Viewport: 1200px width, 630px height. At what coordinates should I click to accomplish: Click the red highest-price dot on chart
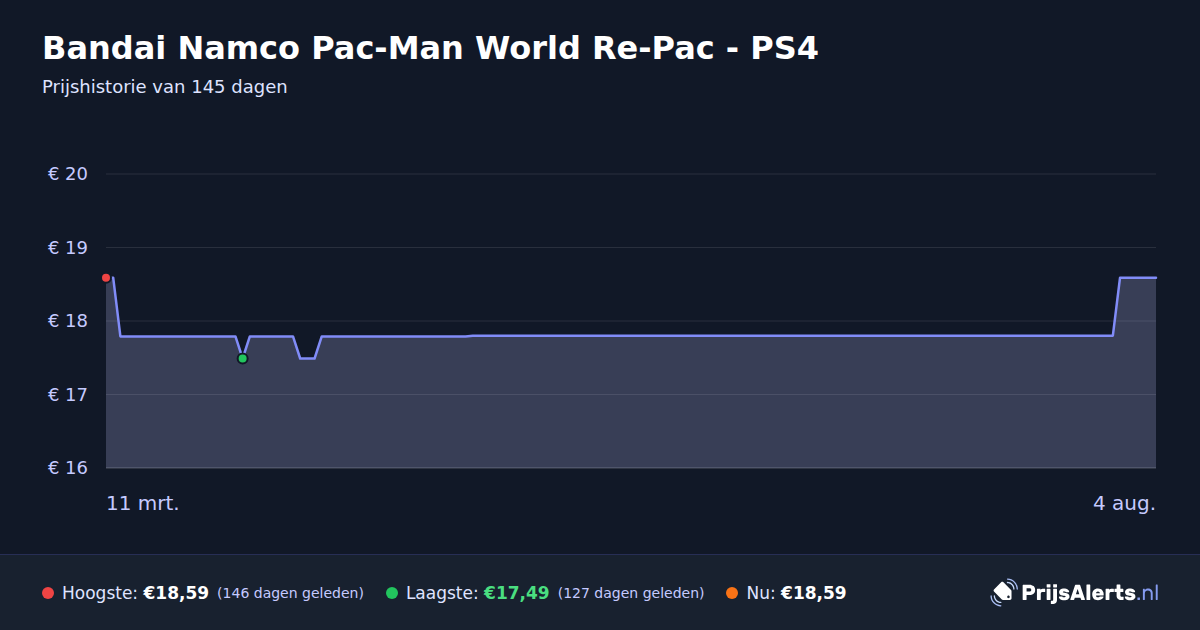click(106, 278)
